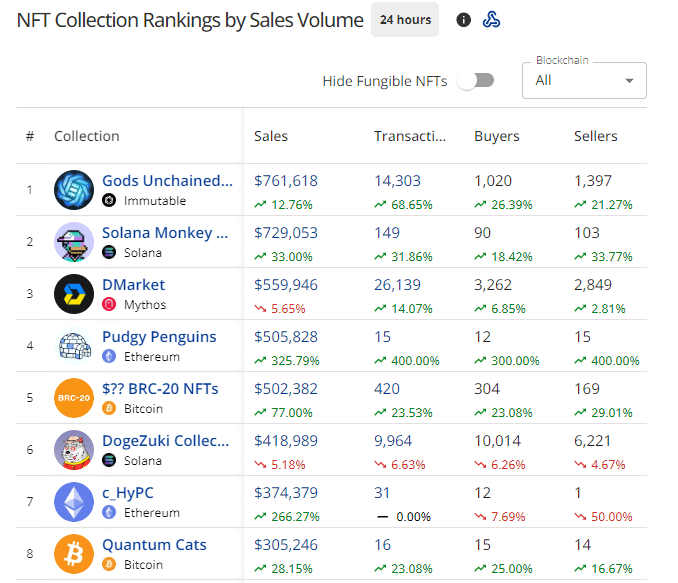Click the Immutable blockchain label
Screen dimensions: 678x583
pyautogui.click(x=155, y=200)
